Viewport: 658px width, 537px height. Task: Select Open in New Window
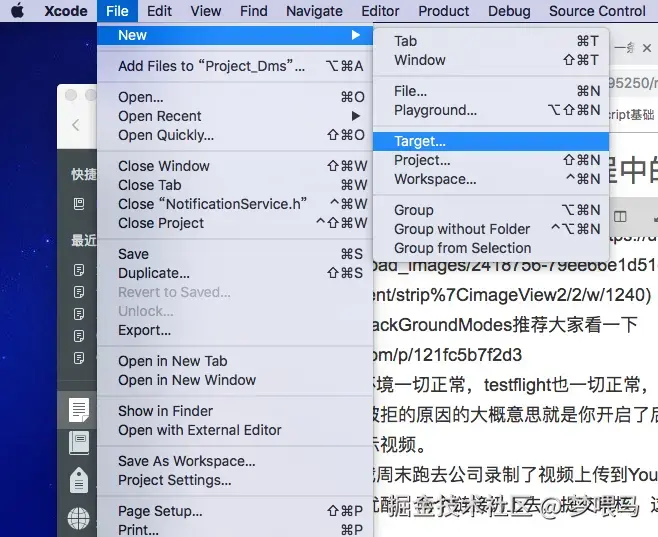(x=235, y=380)
